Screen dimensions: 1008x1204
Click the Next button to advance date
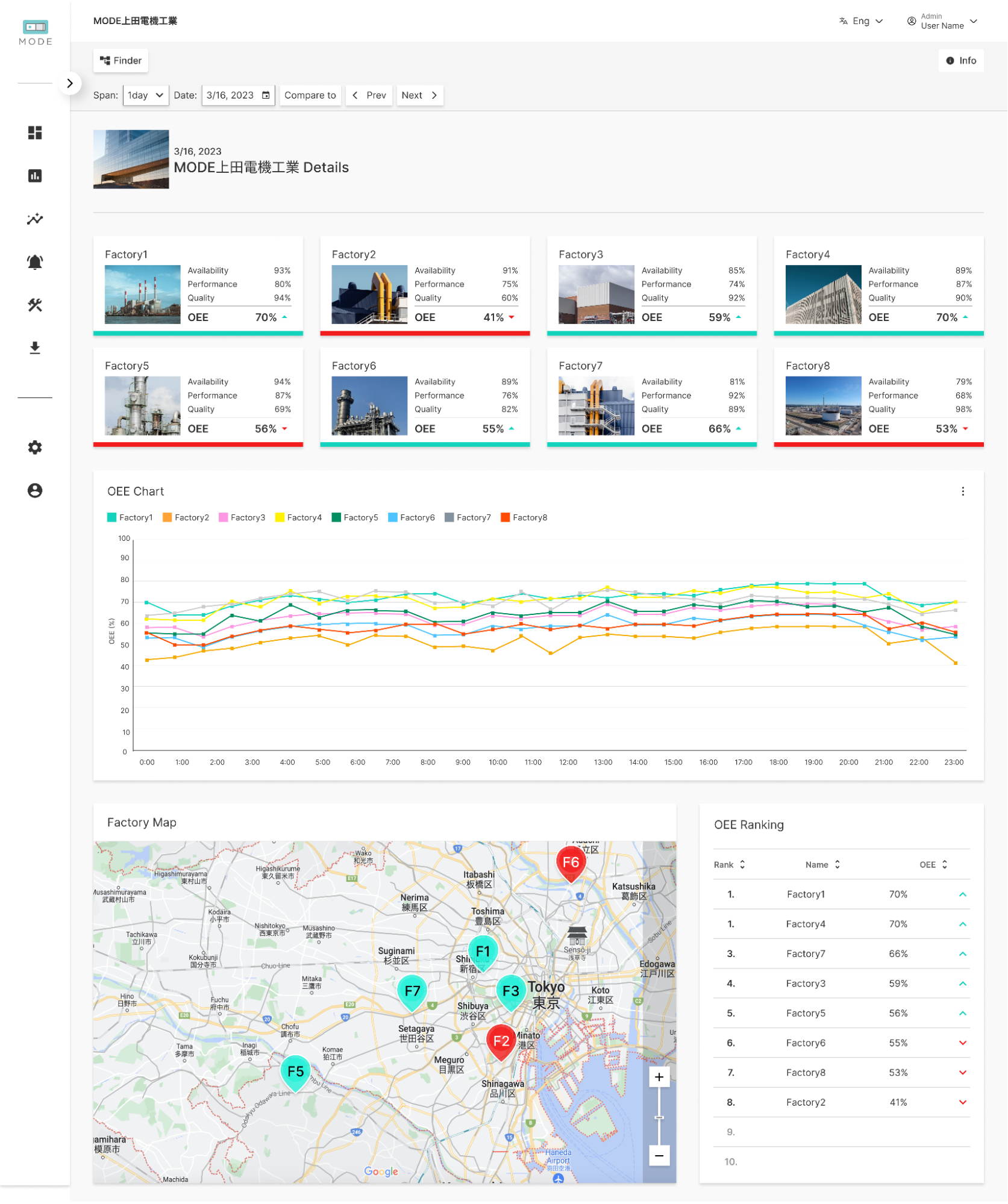coord(419,95)
